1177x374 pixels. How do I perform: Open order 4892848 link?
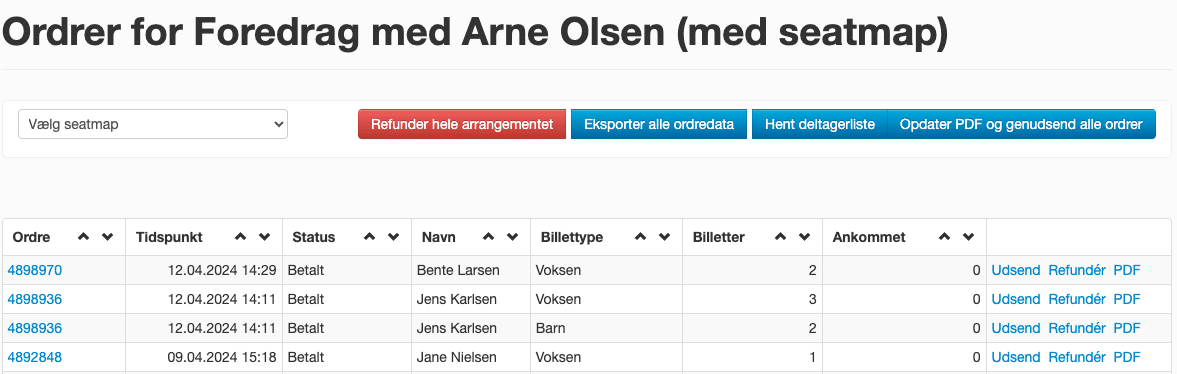pyautogui.click(x=35, y=357)
